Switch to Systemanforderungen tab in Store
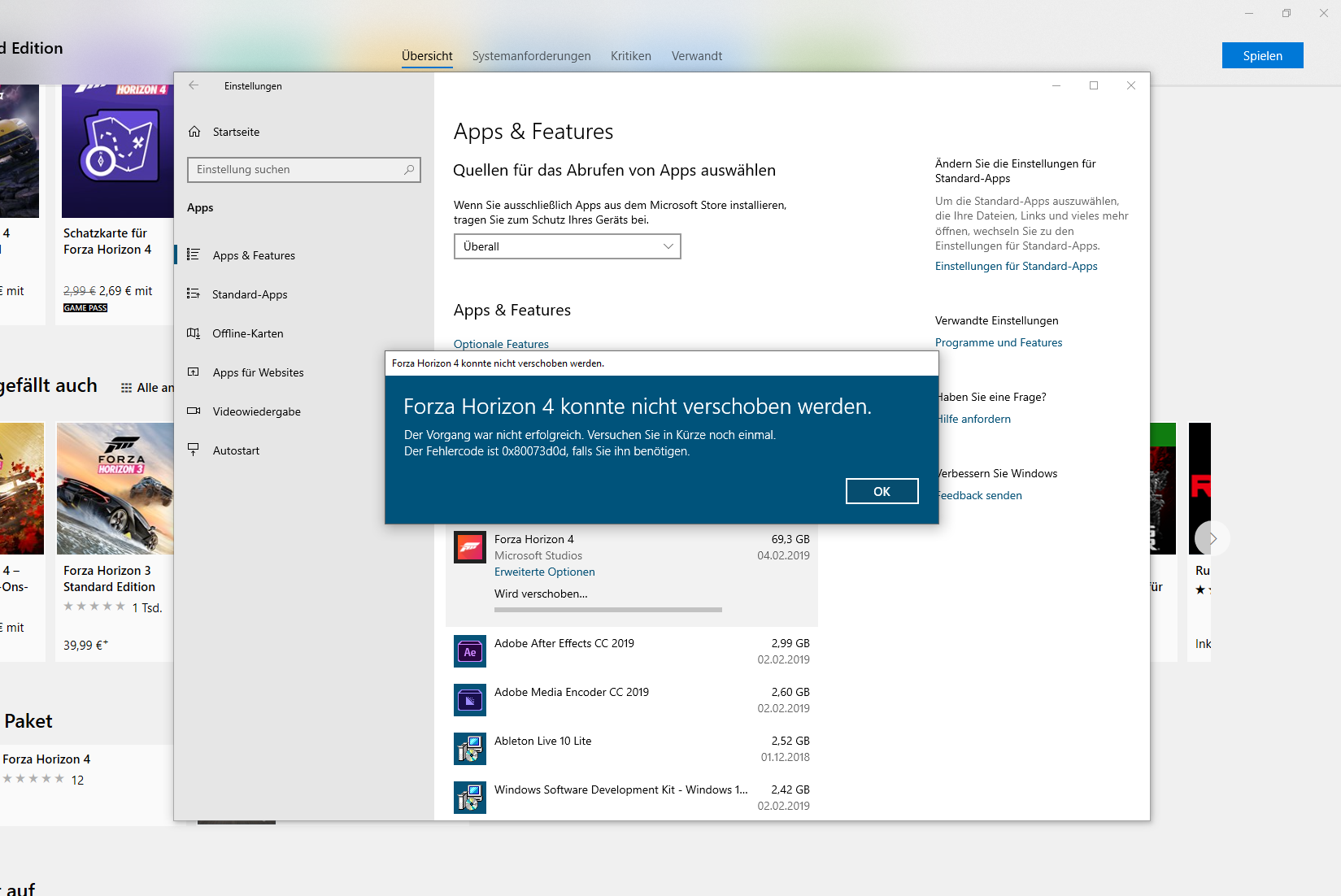The width and height of the screenshot is (1341, 896). (532, 56)
